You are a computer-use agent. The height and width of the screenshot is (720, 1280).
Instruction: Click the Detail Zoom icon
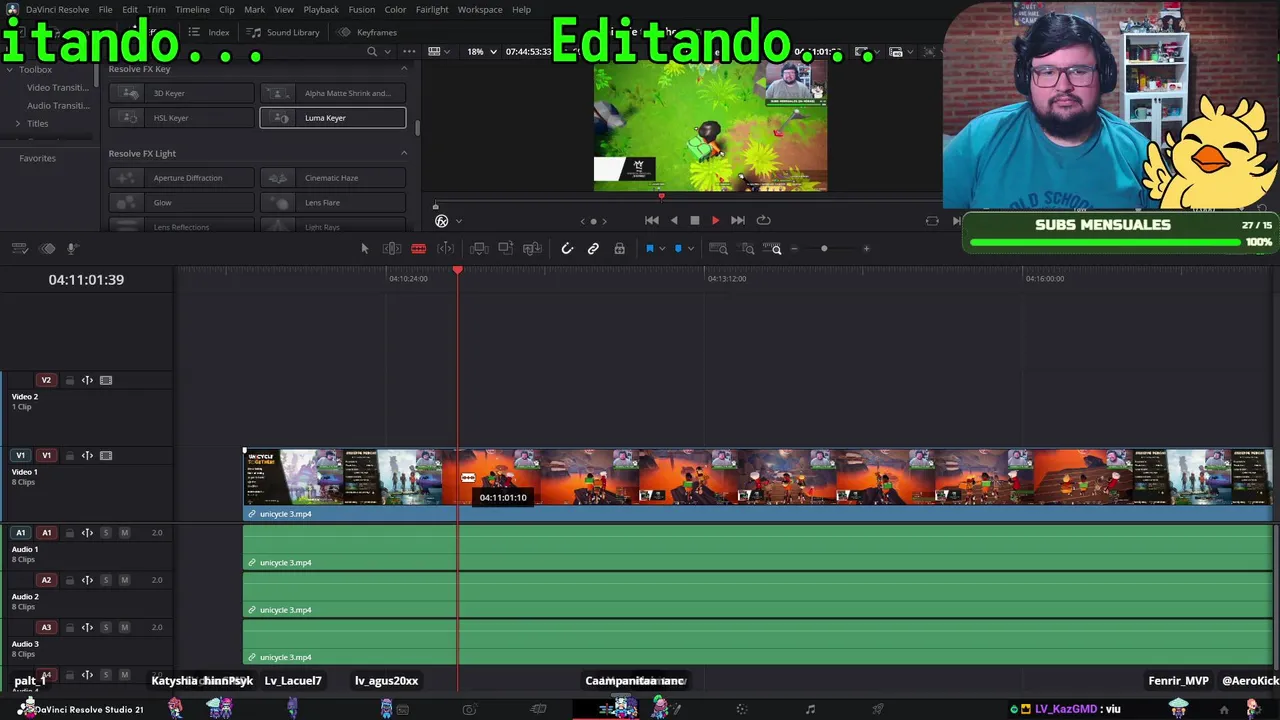(748, 249)
